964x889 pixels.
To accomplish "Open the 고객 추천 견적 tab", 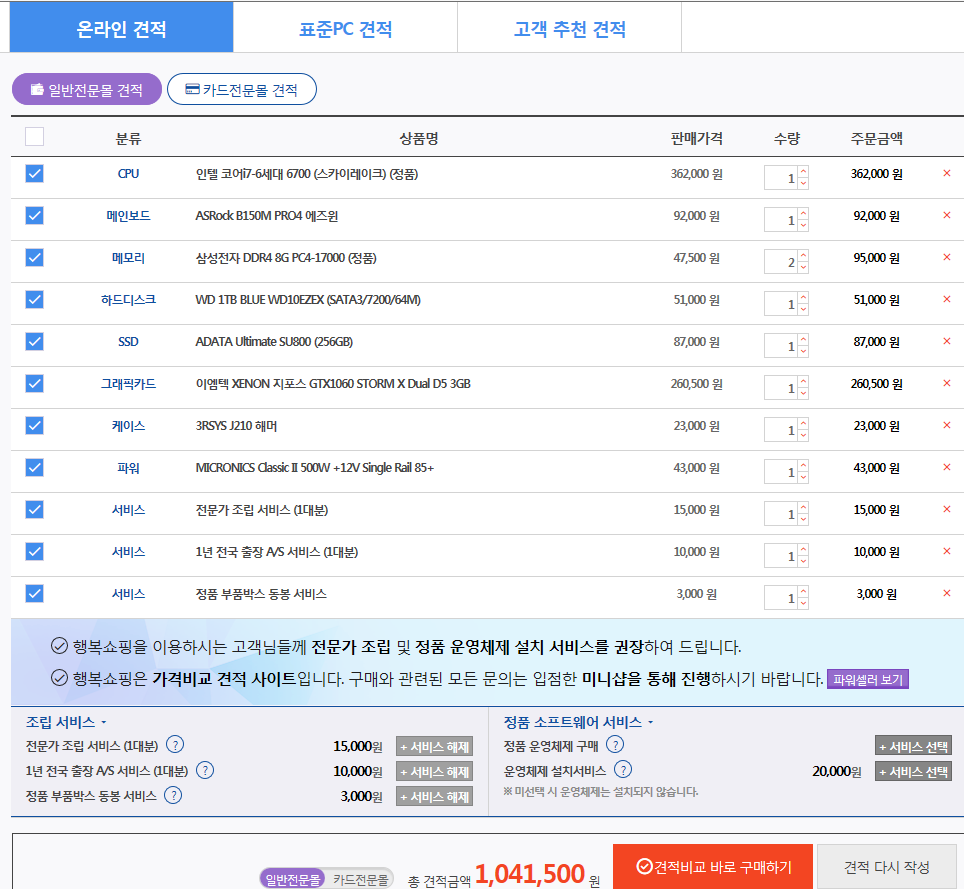I will [569, 29].
